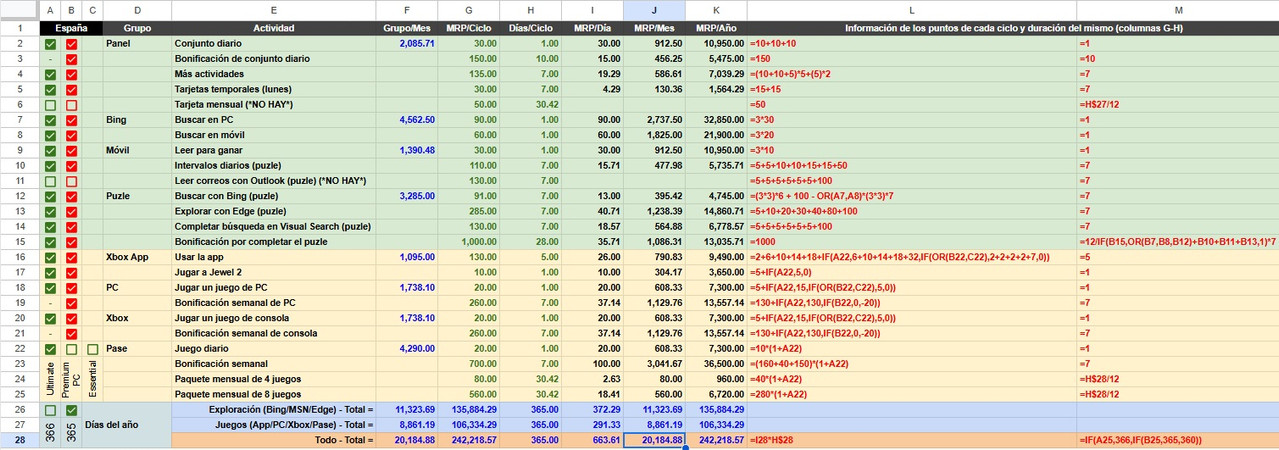The width and height of the screenshot is (1279, 450).
Task: Click the 3,285.00 Grupo/Mes value
Action: 406,196
